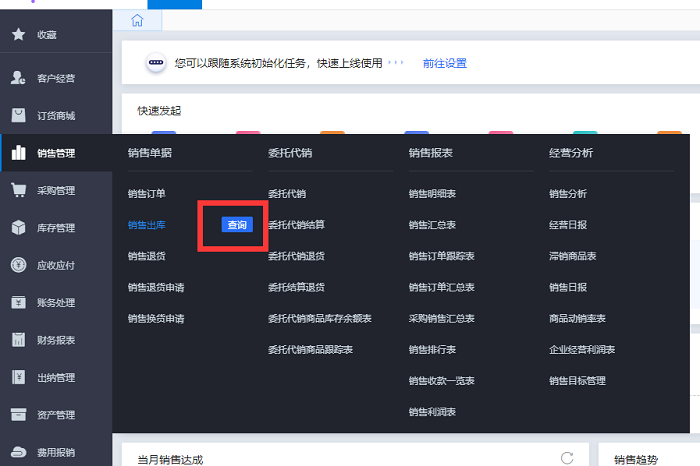Select 销售目标管理 menu item
Screen dimensions: 700x466
pos(577,381)
